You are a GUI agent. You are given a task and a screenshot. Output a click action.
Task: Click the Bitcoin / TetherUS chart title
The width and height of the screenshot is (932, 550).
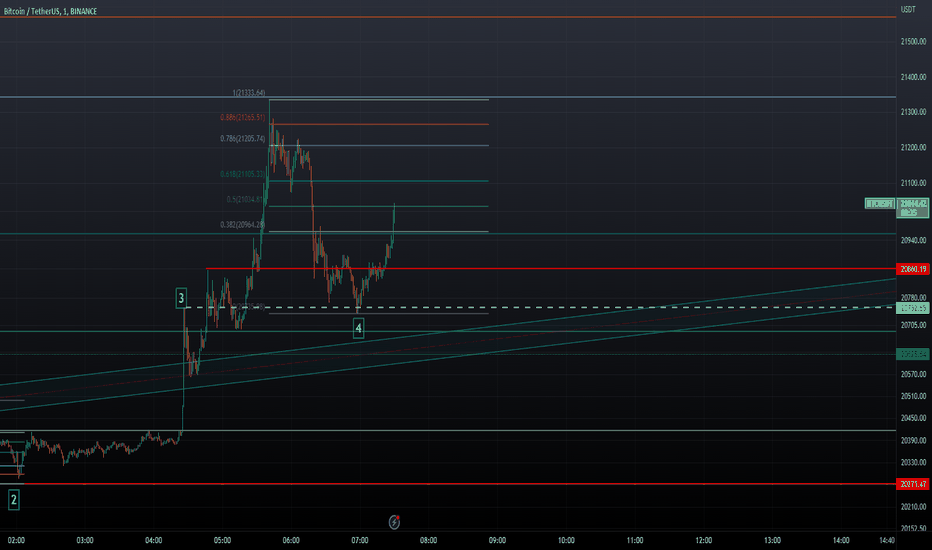point(51,11)
